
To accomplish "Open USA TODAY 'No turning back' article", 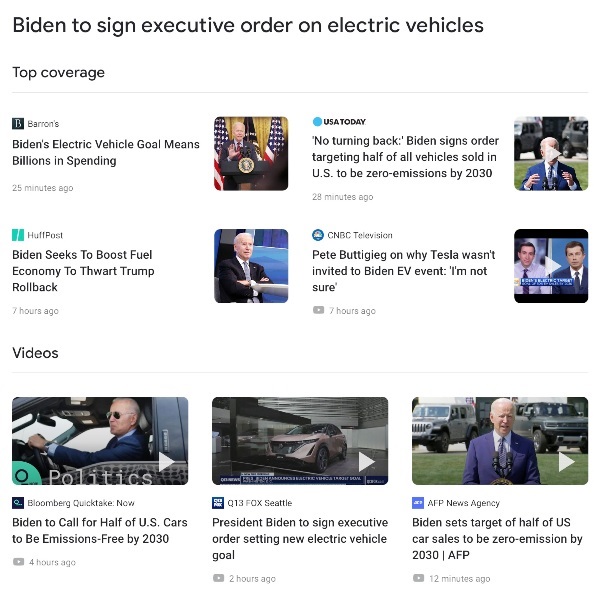I will click(x=405, y=157).
